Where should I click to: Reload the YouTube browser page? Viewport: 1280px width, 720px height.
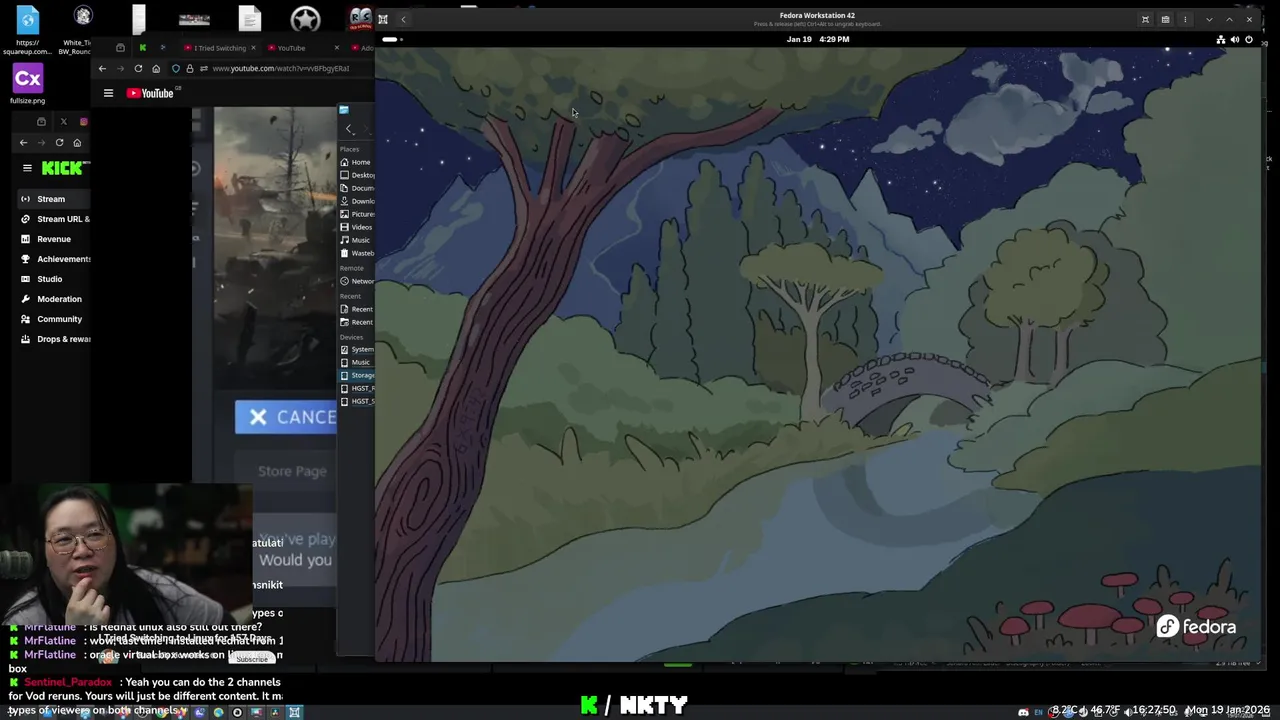[138, 68]
